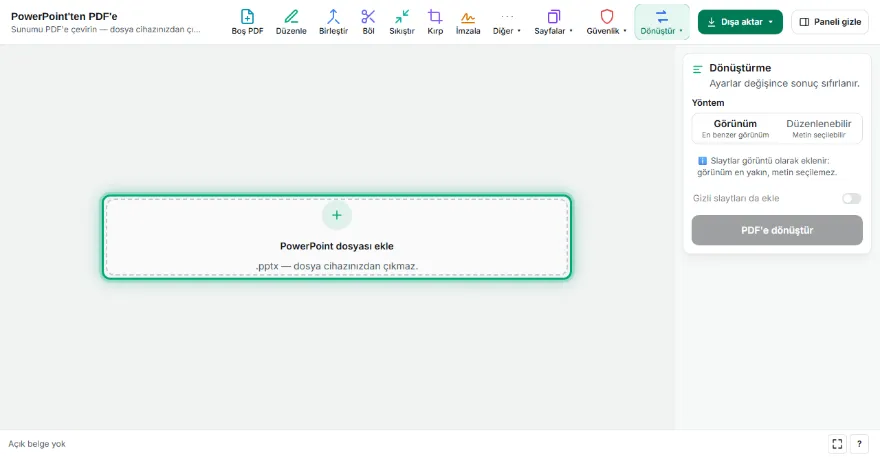Click the PowerPoint'ten PDF'e title
Image resolution: width=880 pixels, height=457 pixels.
click(64, 16)
